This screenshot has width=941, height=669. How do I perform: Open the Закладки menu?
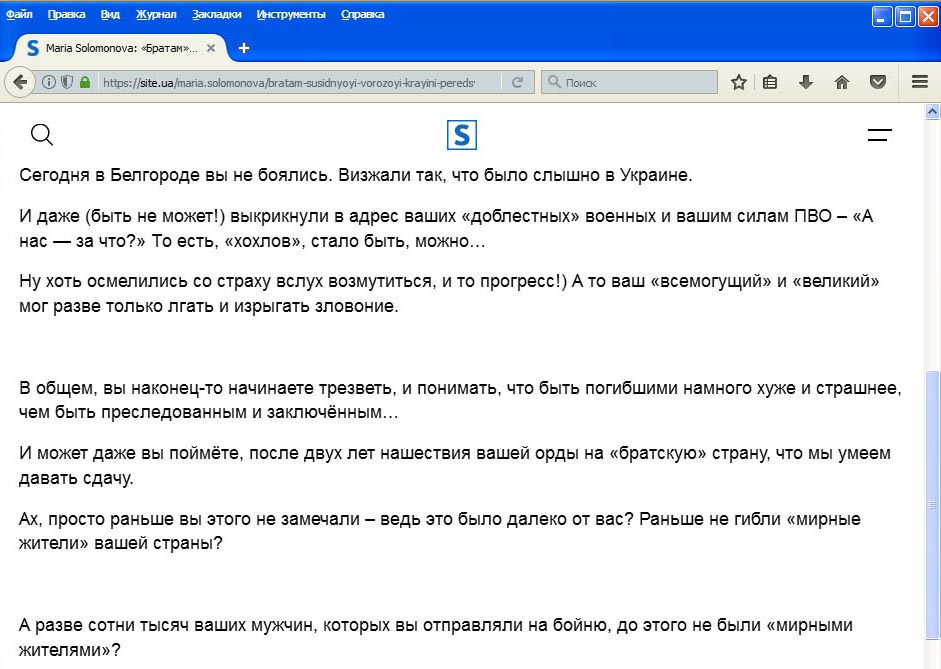click(217, 14)
